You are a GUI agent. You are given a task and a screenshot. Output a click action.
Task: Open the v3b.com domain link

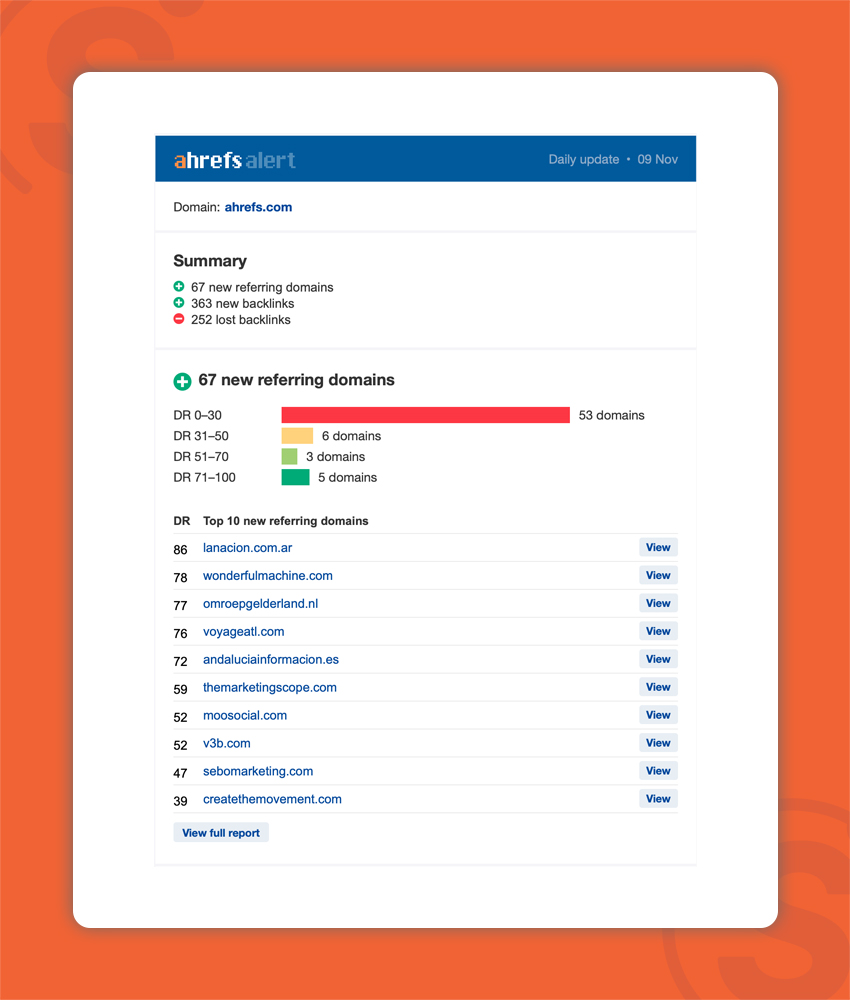point(226,744)
